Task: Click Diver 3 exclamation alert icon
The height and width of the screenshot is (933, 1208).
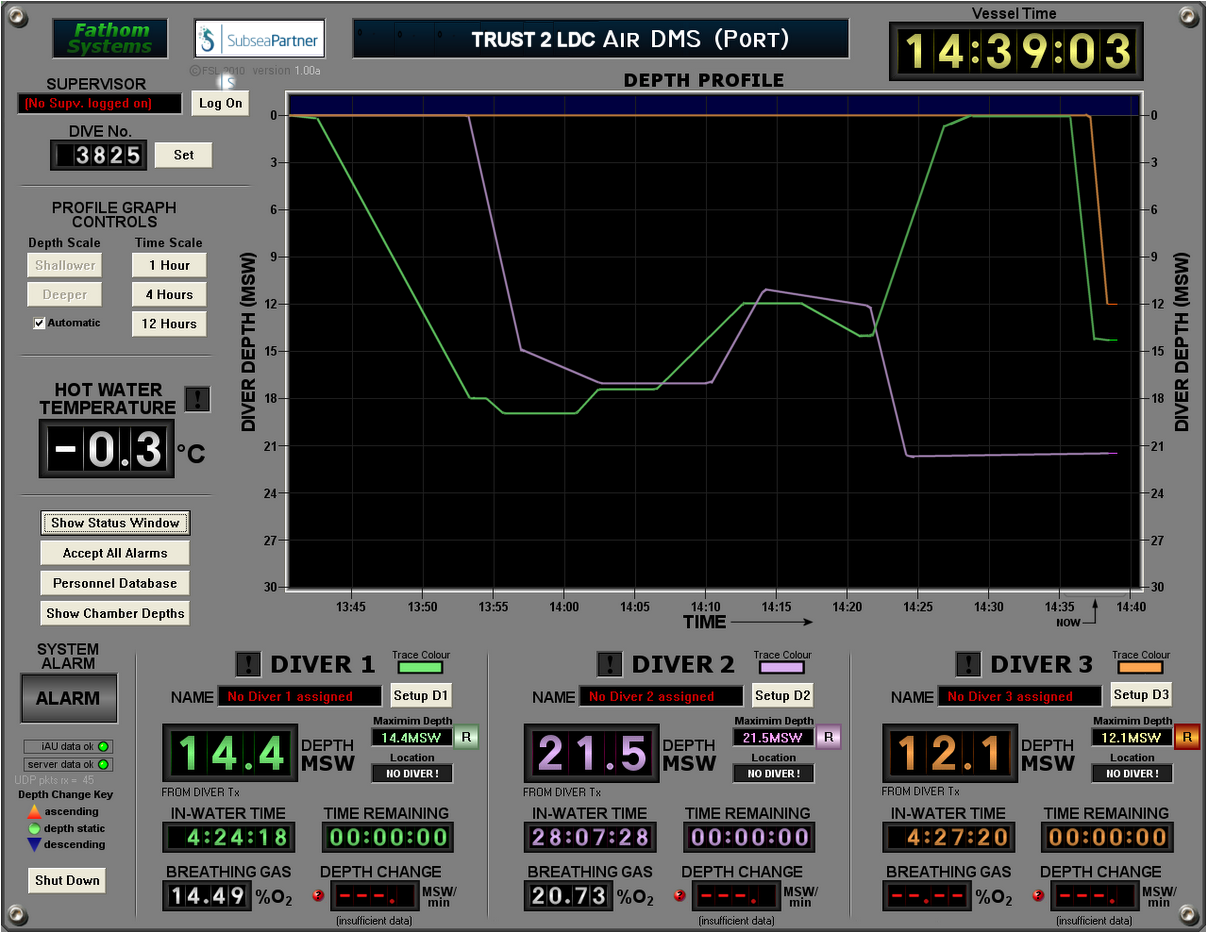Action: (968, 664)
